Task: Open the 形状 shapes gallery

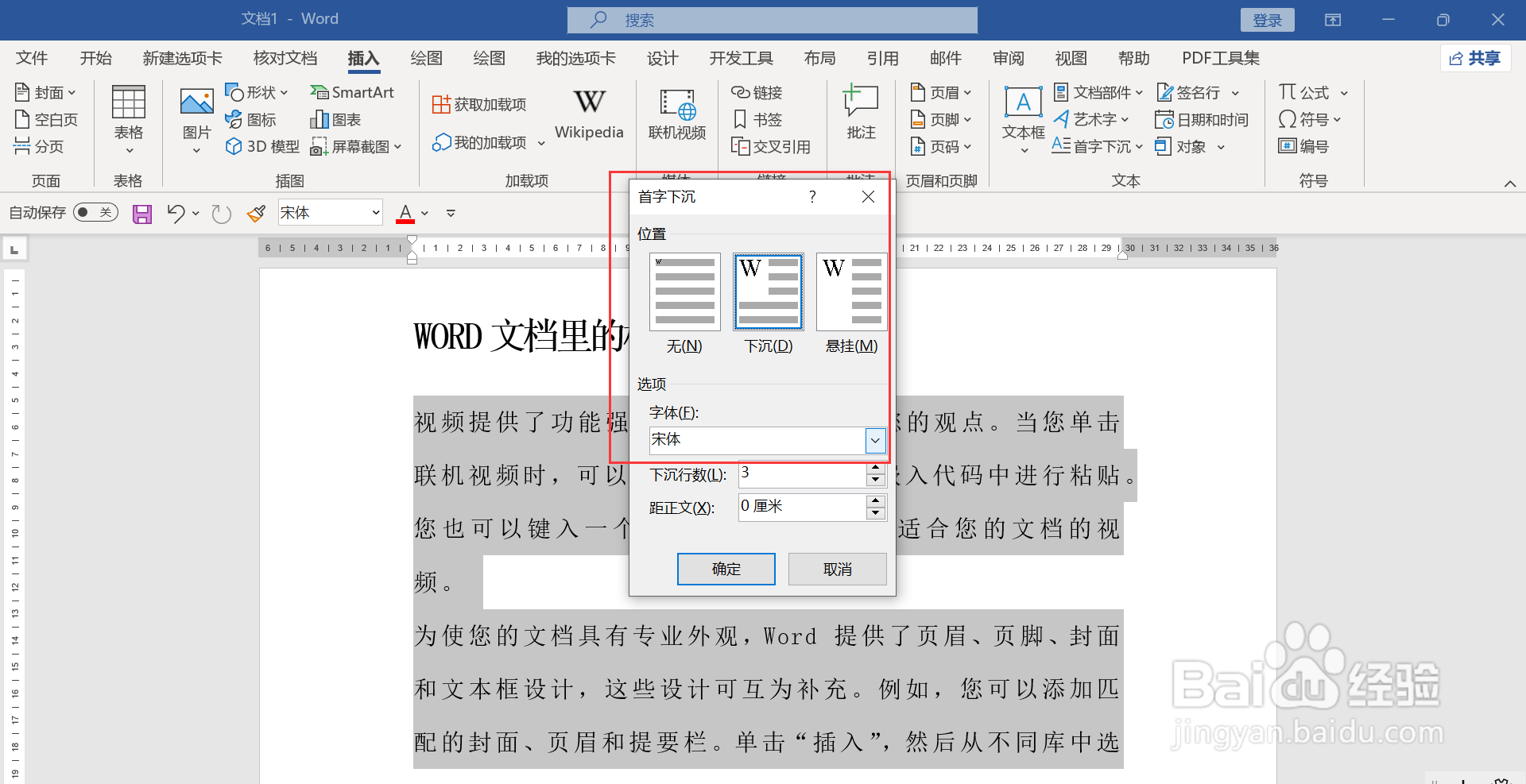Action: (256, 93)
